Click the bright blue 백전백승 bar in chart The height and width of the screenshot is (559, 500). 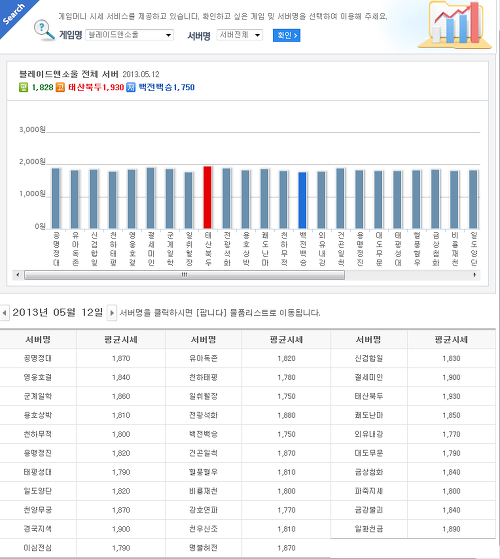click(302, 200)
